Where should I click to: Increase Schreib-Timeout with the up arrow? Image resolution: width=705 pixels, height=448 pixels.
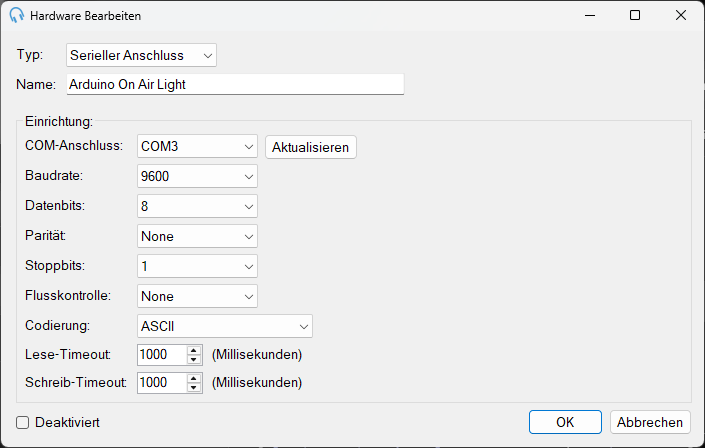194,378
